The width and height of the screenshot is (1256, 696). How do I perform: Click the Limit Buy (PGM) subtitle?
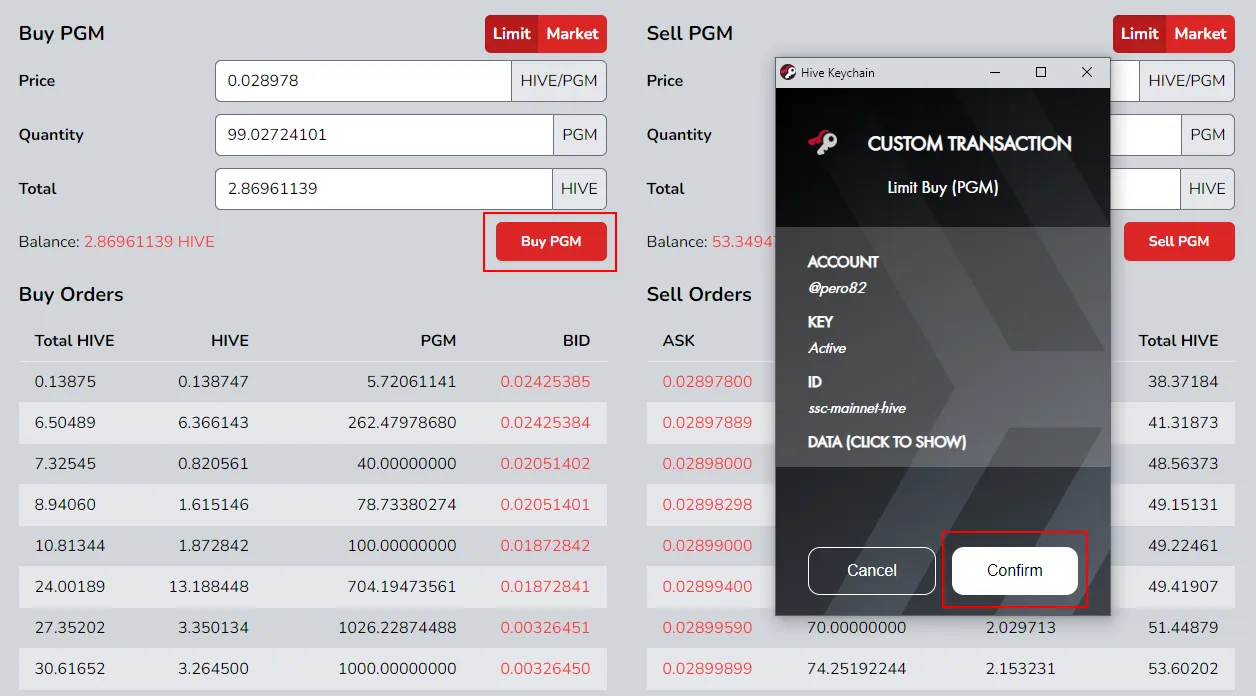pyautogui.click(x=943, y=187)
